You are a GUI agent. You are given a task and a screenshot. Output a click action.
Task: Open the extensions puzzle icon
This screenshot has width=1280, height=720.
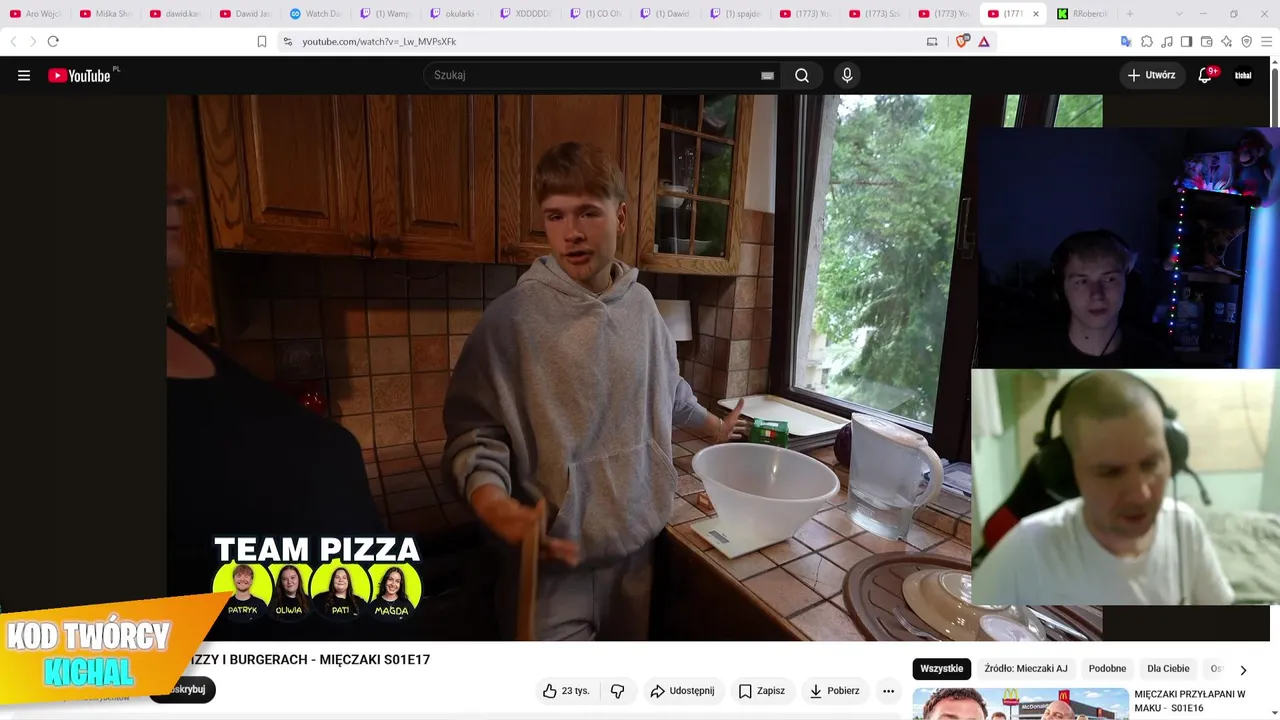(x=1147, y=41)
